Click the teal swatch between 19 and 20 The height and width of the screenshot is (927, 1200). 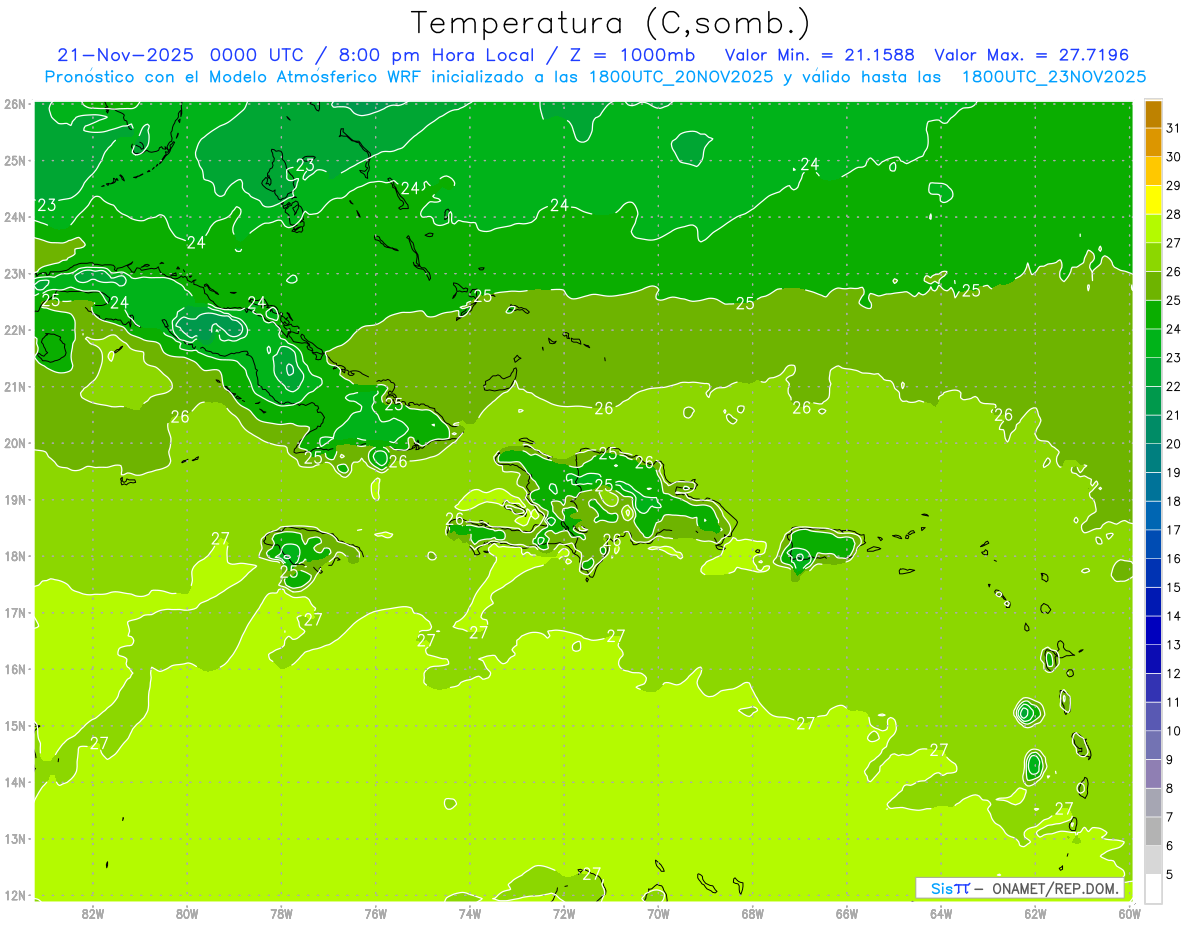coord(1154,458)
